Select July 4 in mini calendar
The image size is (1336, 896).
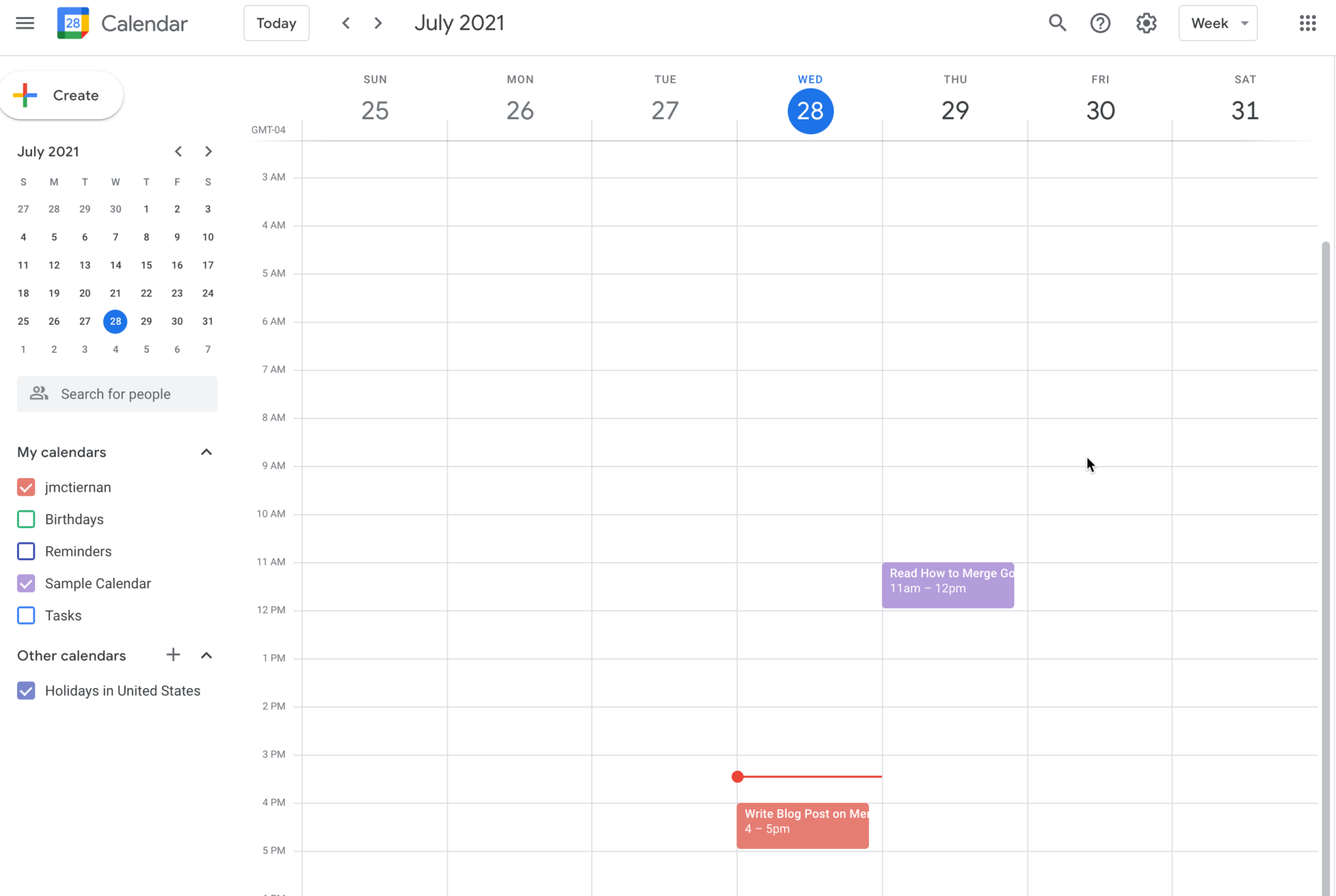point(23,237)
